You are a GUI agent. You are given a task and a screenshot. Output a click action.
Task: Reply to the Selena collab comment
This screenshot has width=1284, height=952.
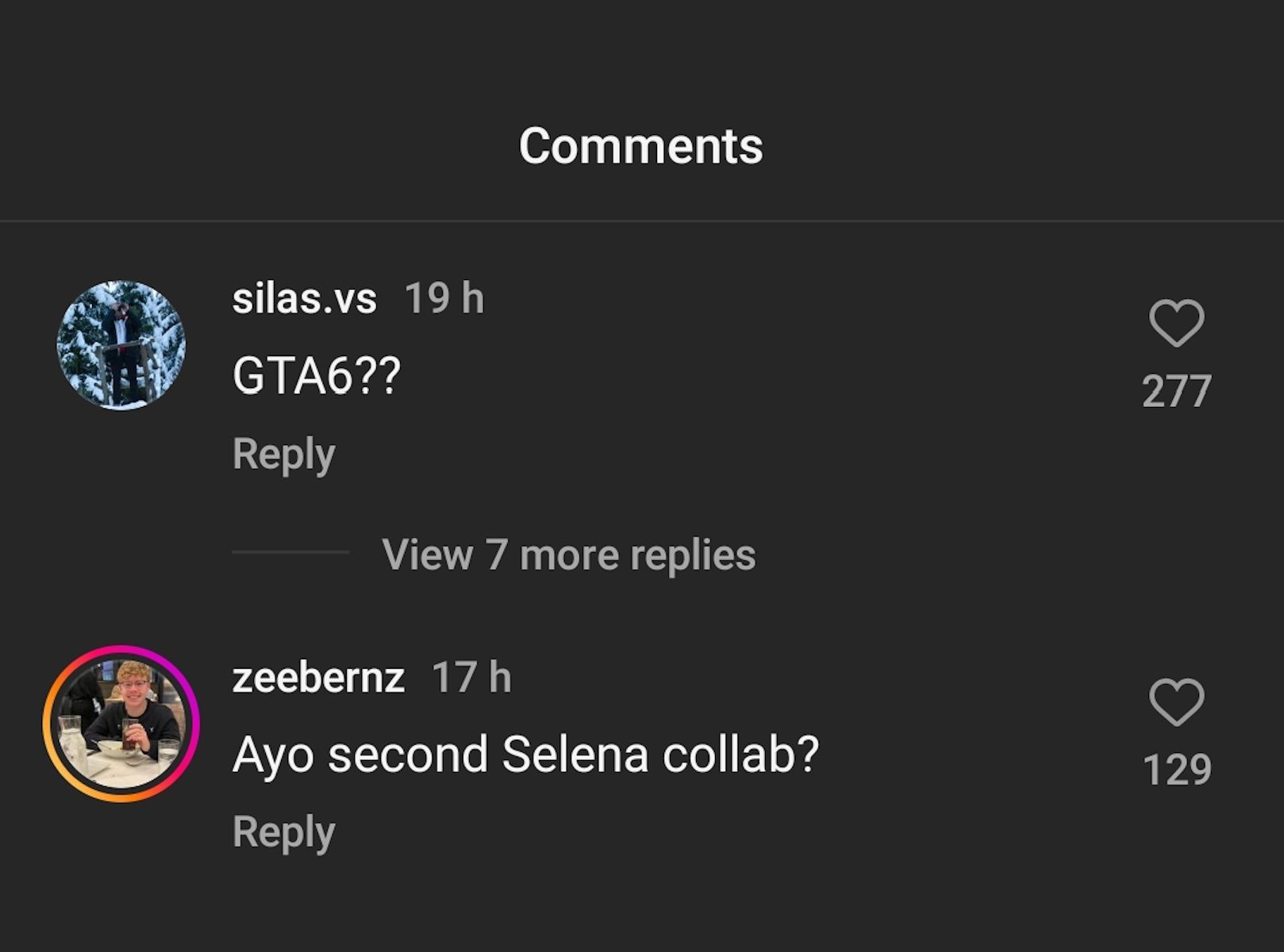coord(283,832)
